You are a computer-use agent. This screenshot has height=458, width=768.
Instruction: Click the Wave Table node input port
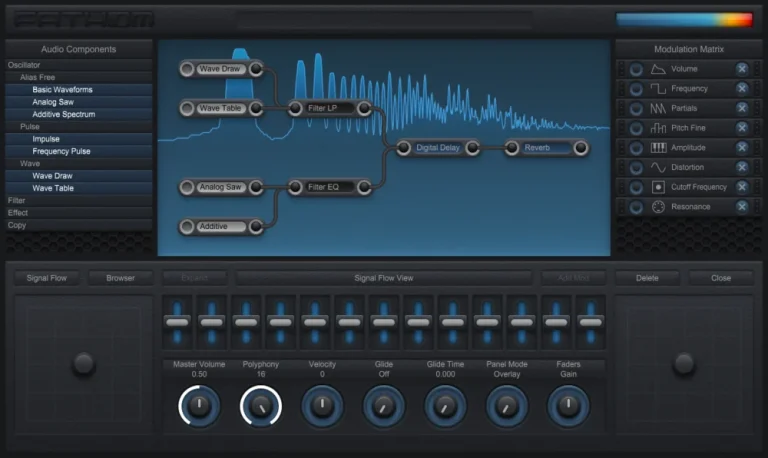point(187,108)
